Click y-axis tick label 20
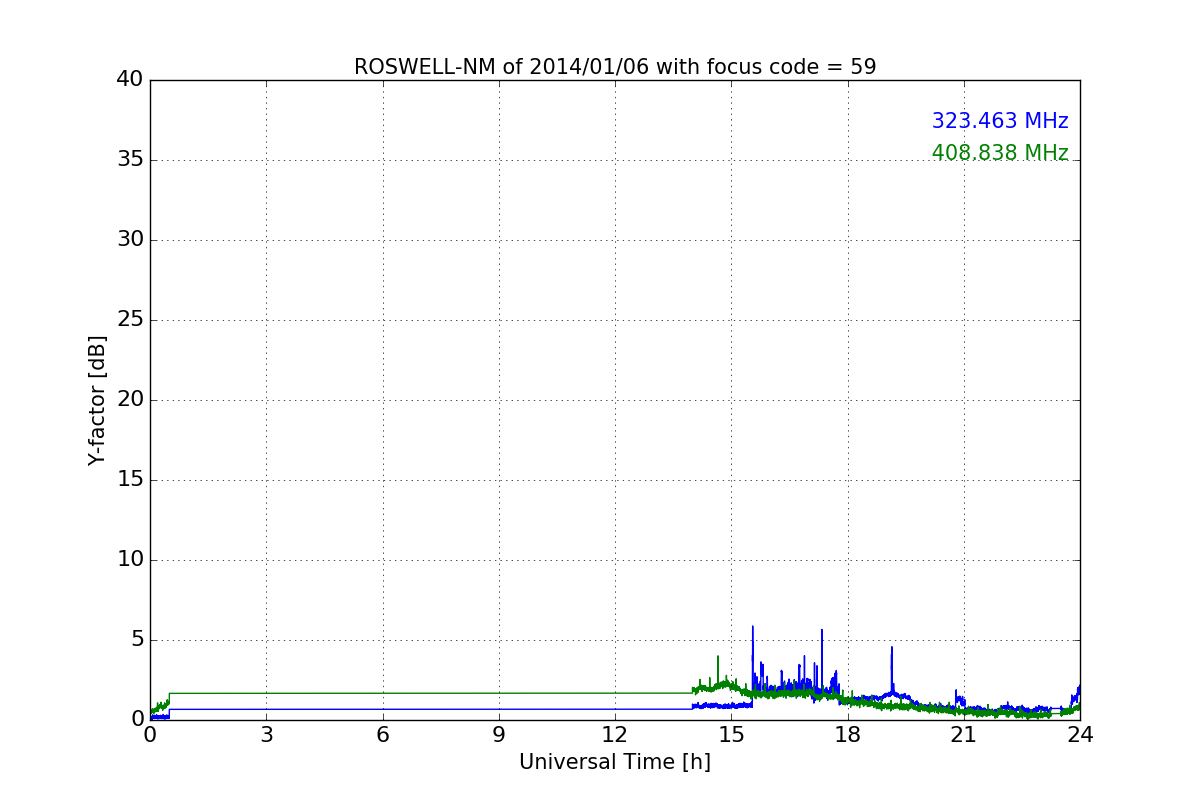Image resolution: width=1200 pixels, height=800 pixels. coord(130,400)
